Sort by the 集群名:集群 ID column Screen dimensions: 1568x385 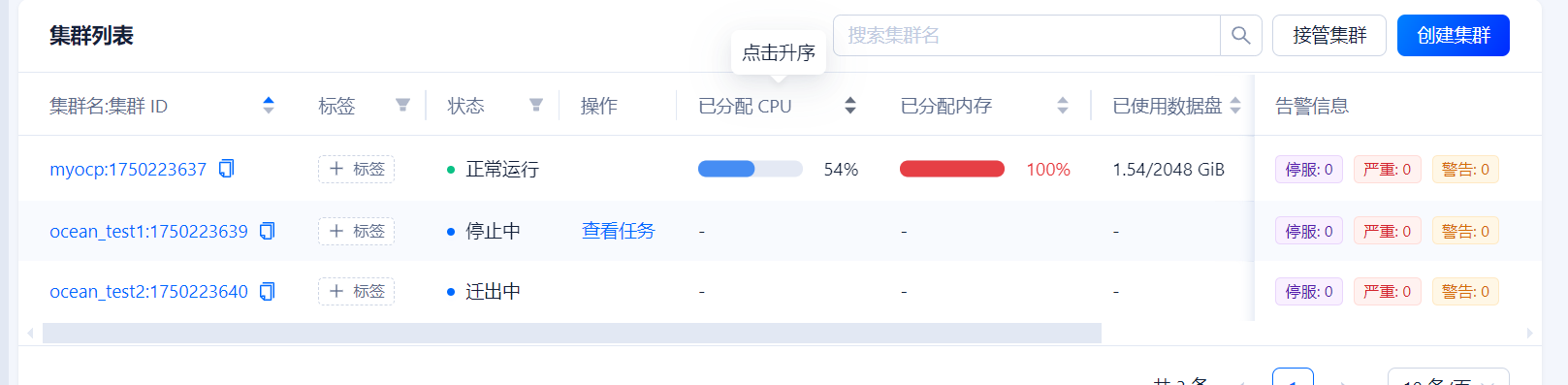(x=269, y=105)
